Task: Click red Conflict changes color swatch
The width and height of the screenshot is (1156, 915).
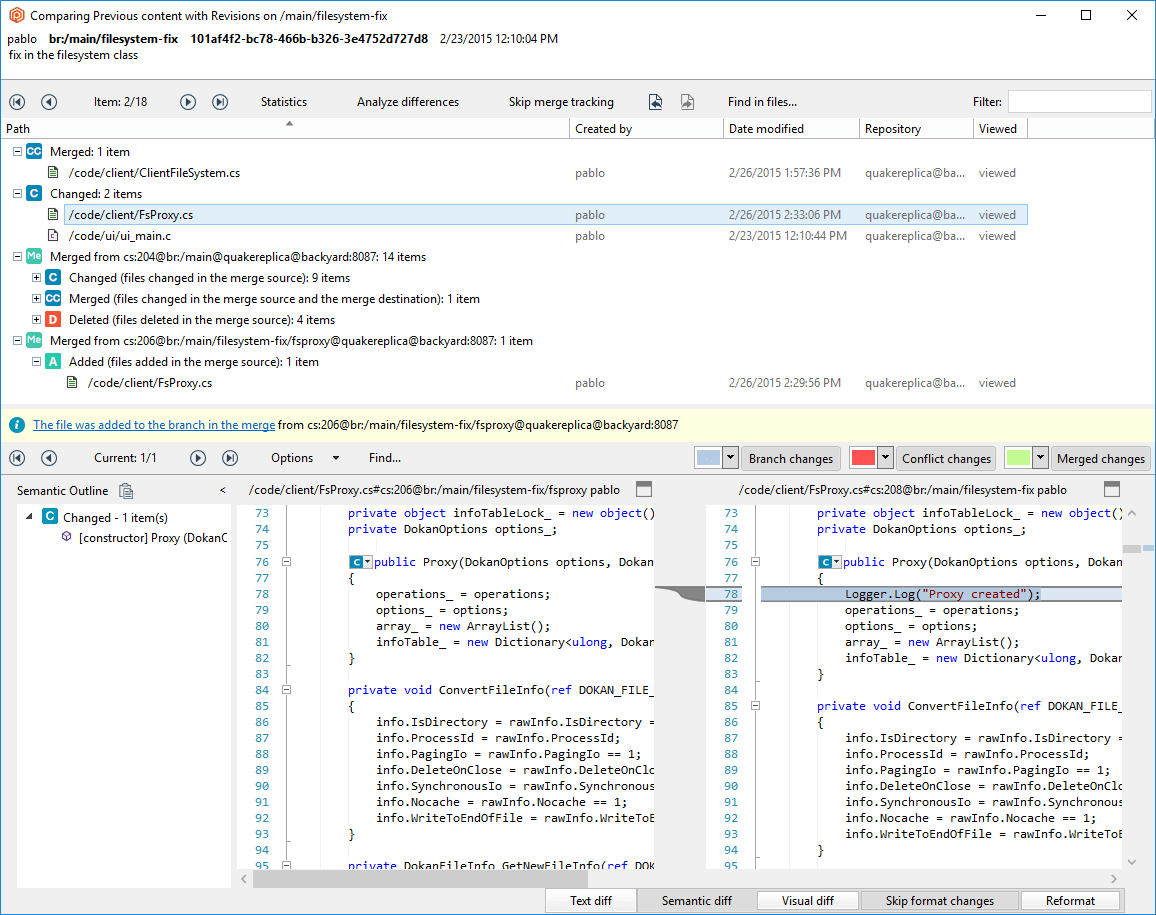Action: pyautogui.click(x=863, y=458)
